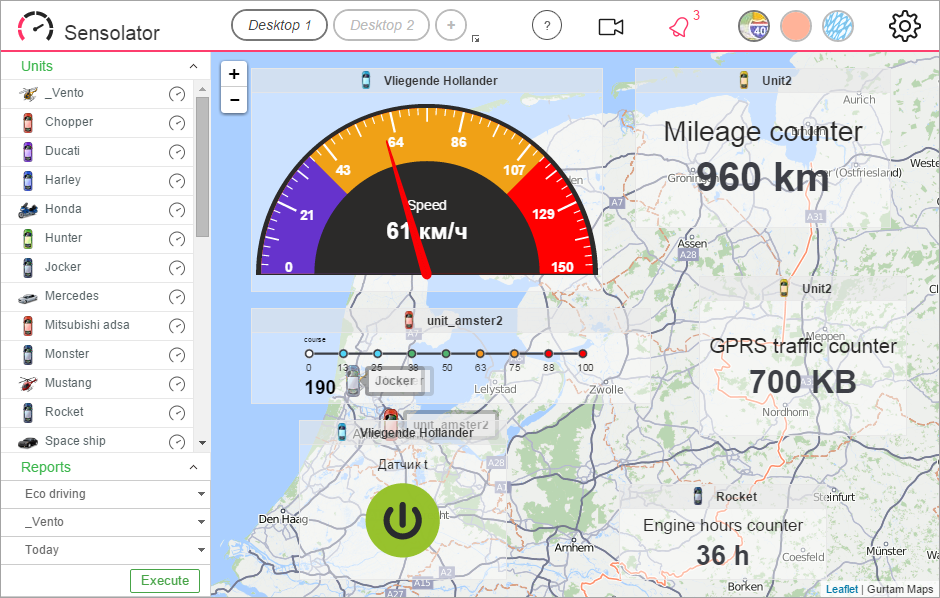Open settings gear icon

click(x=904, y=26)
